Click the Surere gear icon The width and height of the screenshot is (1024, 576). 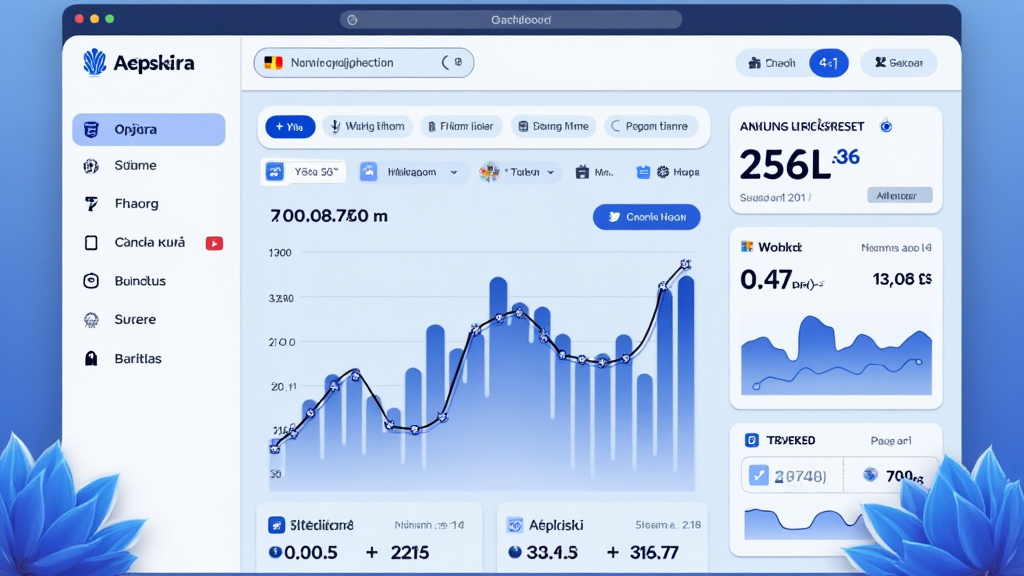(x=91, y=320)
